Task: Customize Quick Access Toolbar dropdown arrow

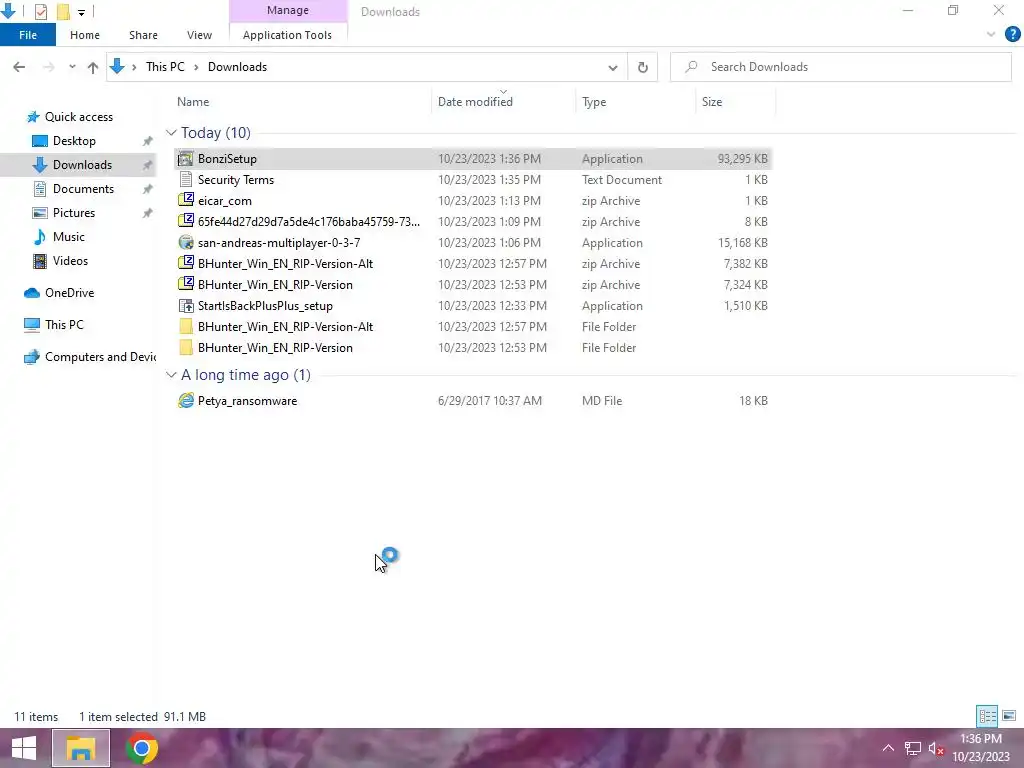Action: 81,12
